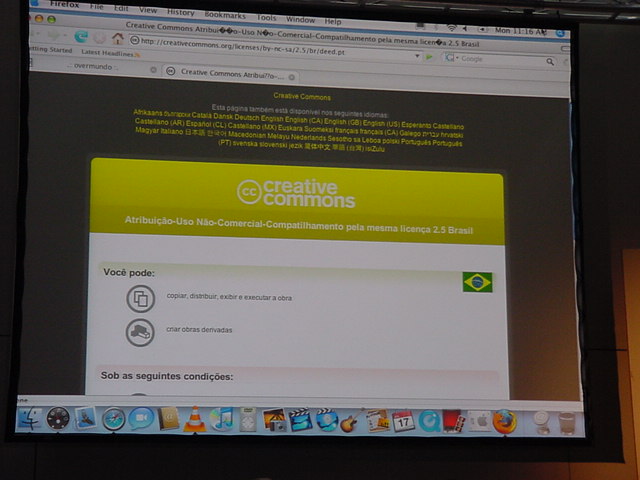Open Photo Booth red curtain icon

coord(454,422)
